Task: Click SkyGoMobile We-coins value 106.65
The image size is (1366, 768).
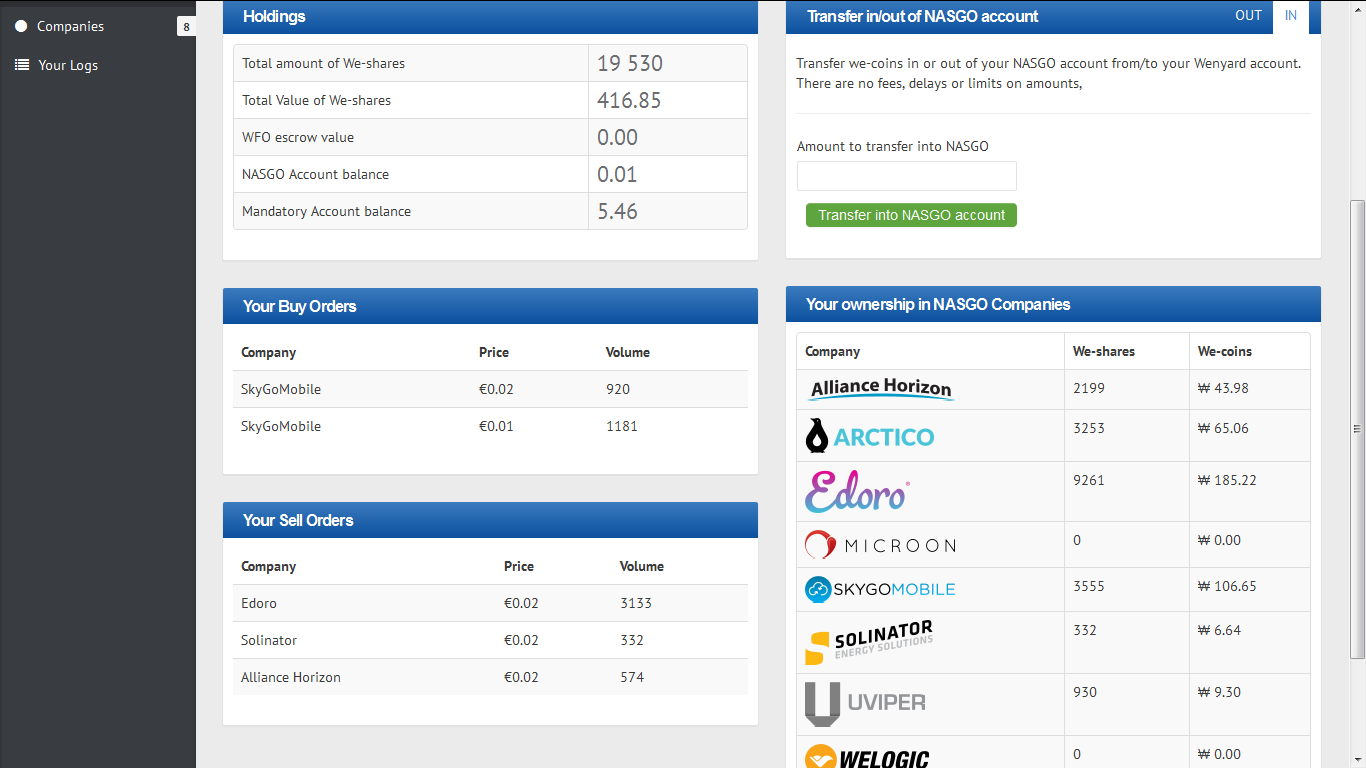Action: [x=1227, y=586]
